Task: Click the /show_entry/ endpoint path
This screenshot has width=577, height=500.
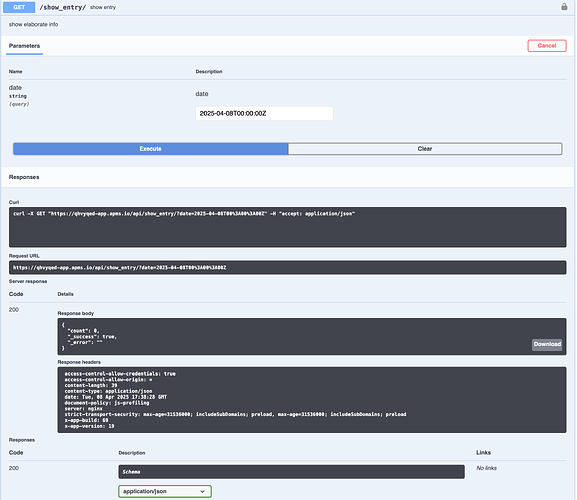Action: [x=63, y=7]
